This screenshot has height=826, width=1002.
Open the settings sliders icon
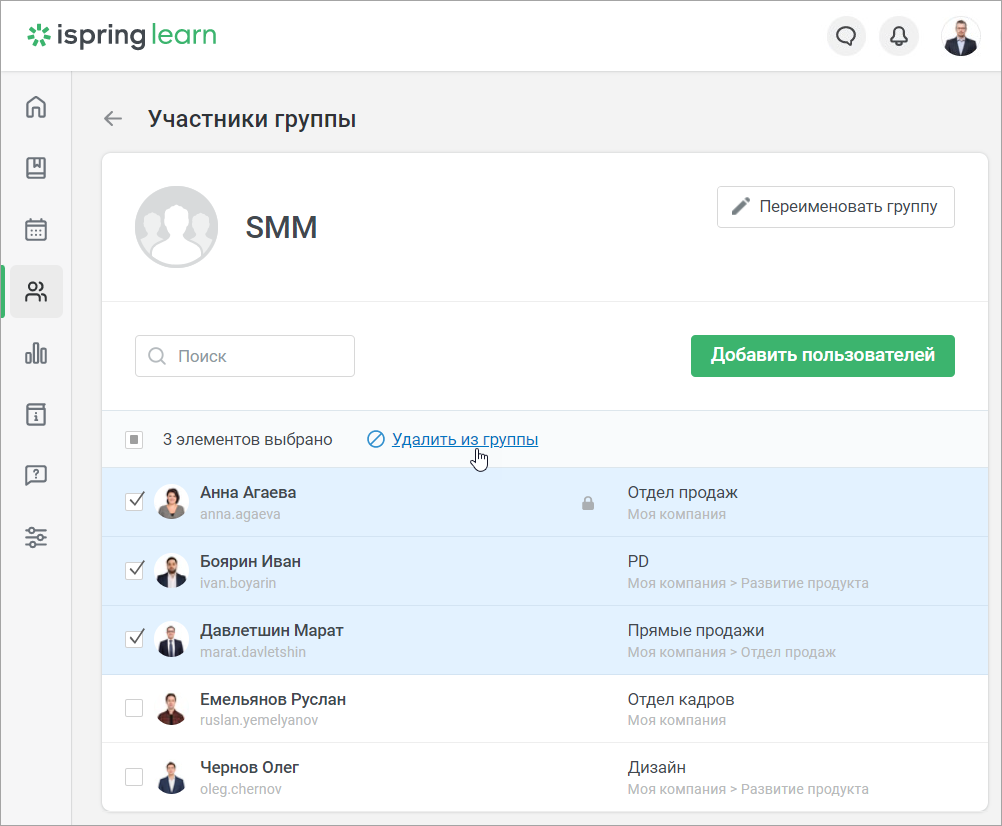coord(36,537)
